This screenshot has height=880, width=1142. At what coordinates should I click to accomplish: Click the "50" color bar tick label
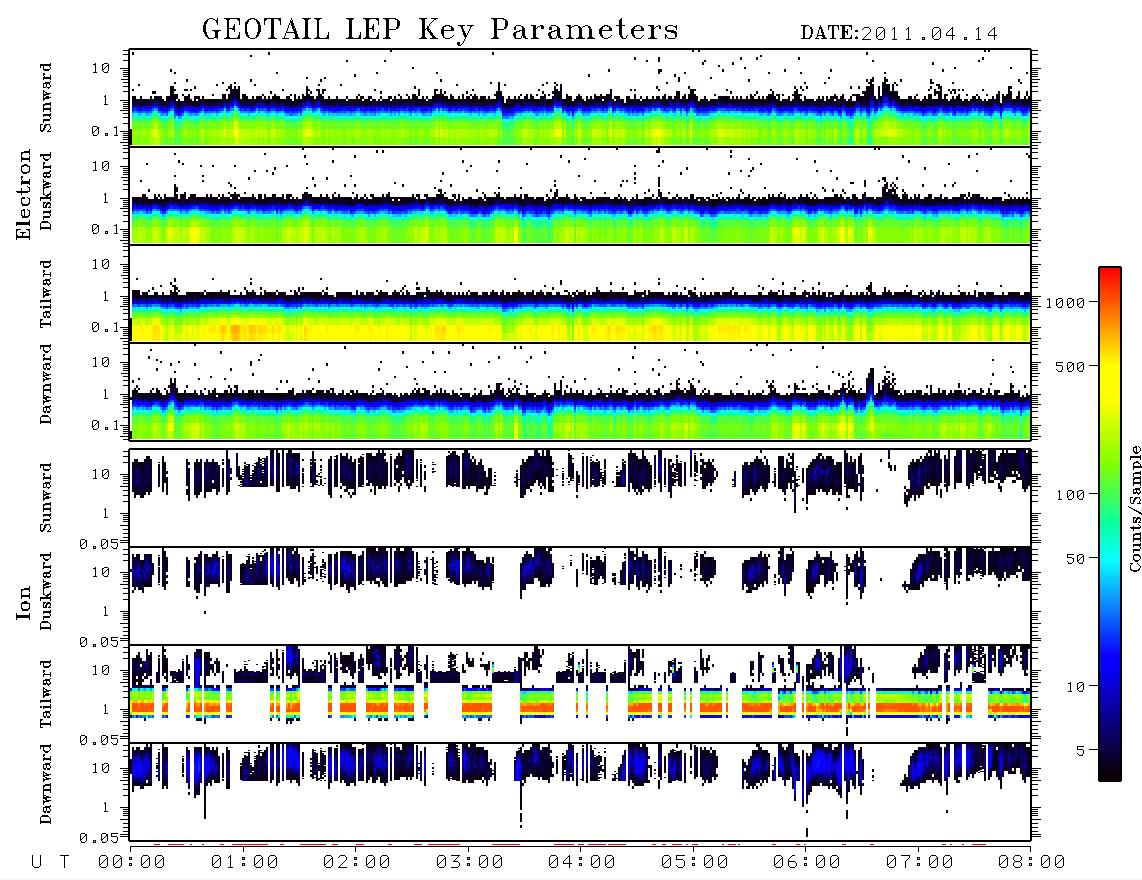(1075, 559)
